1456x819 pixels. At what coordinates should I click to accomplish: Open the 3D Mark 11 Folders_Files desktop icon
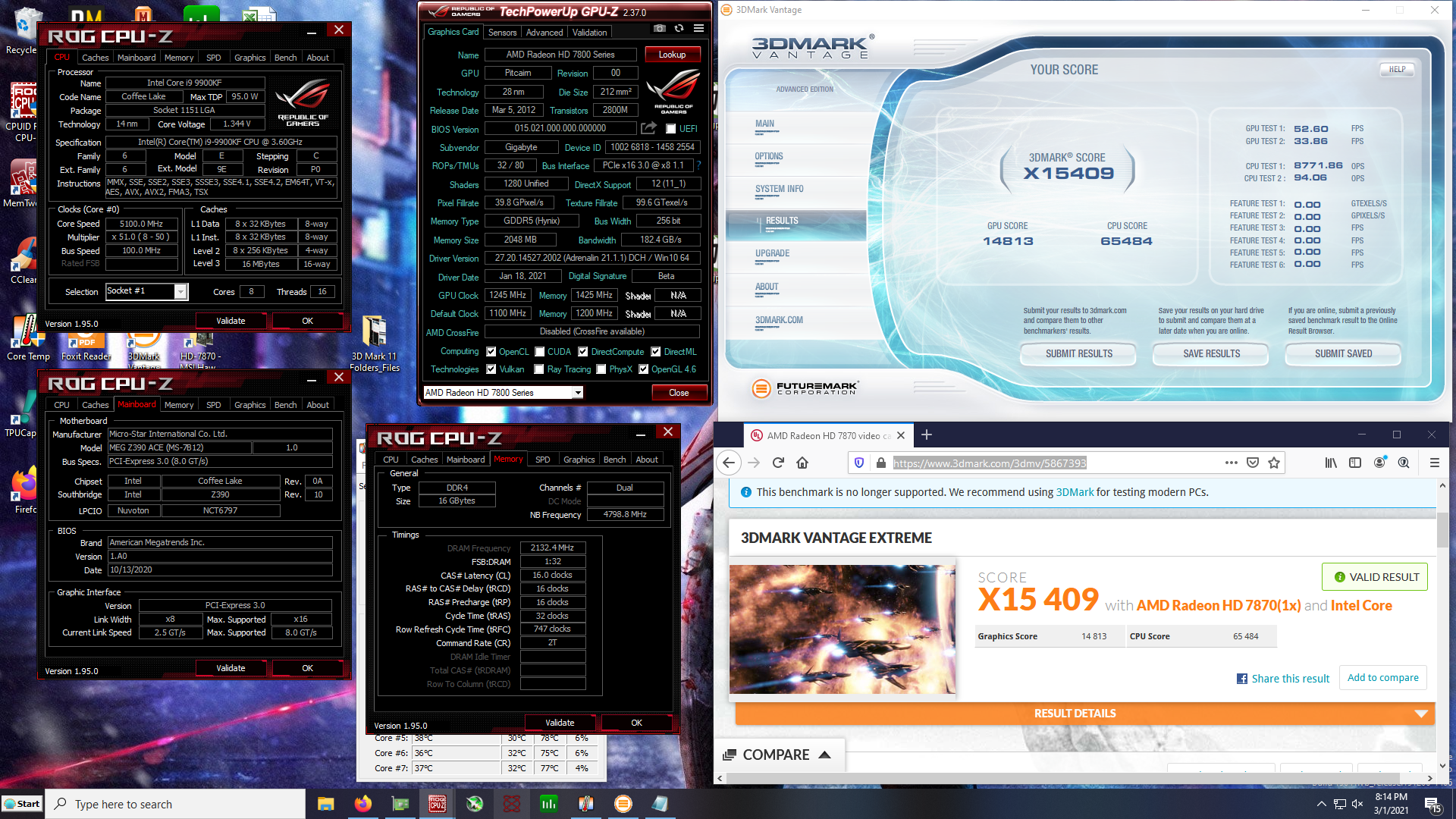tap(375, 343)
